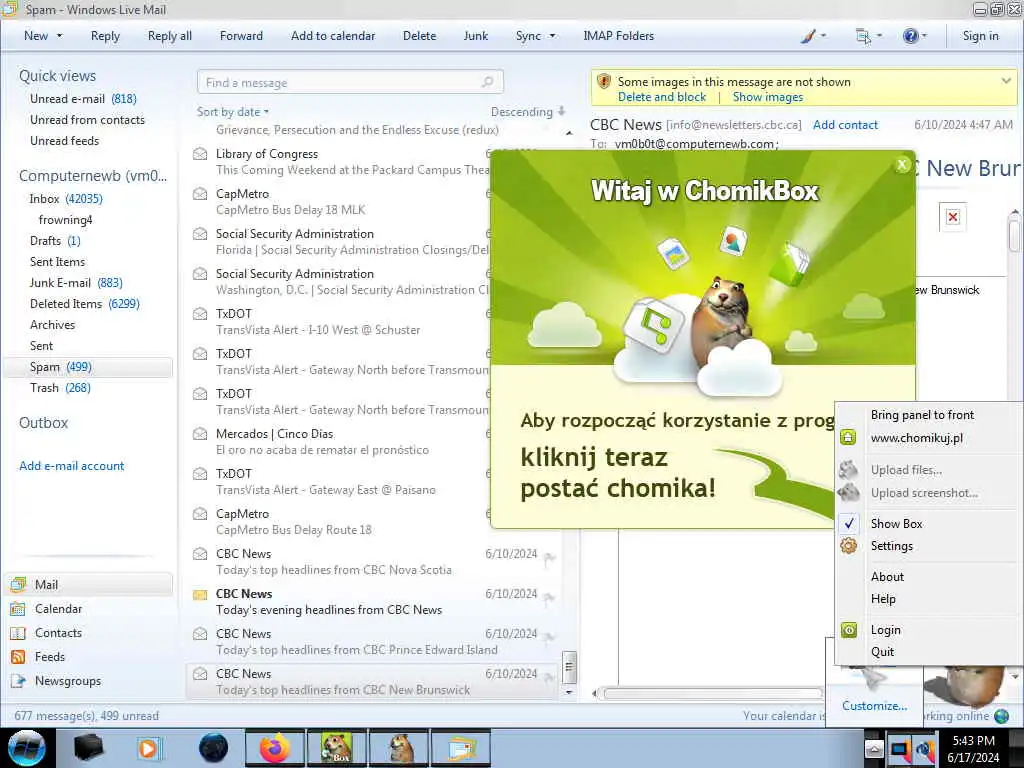
Task: Close the ChomikBox welcome popup
Action: pyautogui.click(x=902, y=165)
